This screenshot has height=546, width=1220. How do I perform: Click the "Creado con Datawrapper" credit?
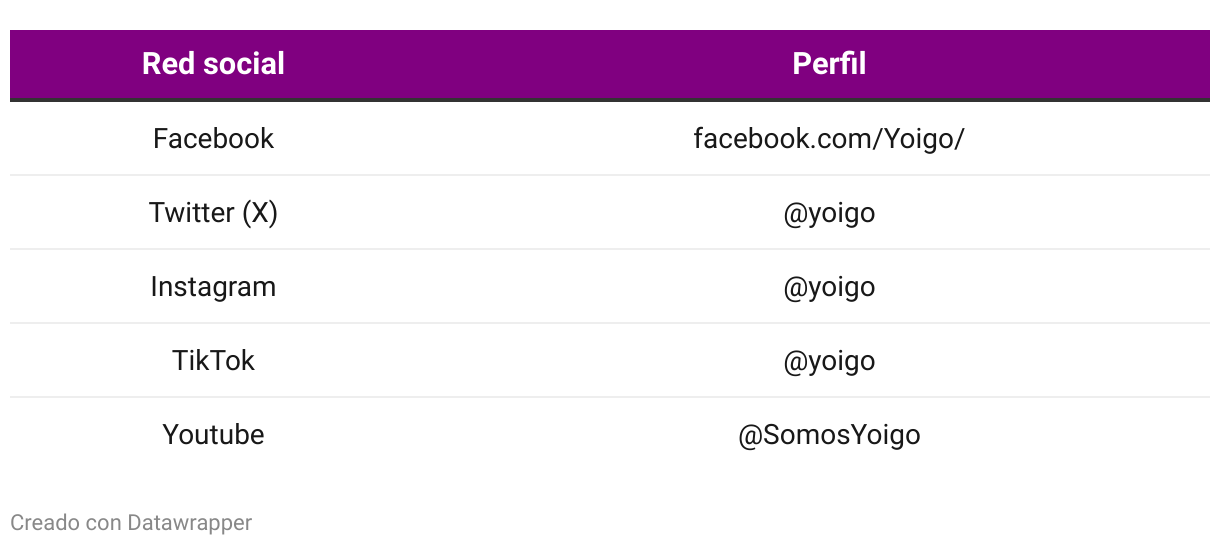(131, 522)
